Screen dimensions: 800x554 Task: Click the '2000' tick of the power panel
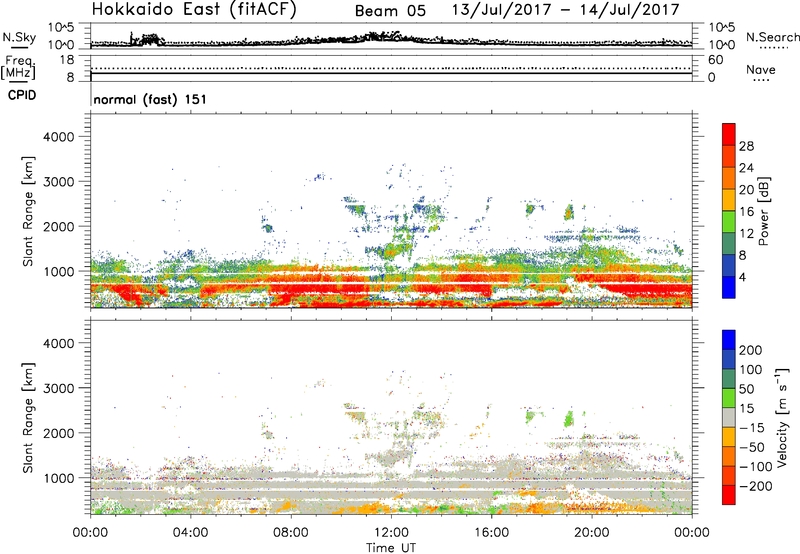click(x=59, y=226)
